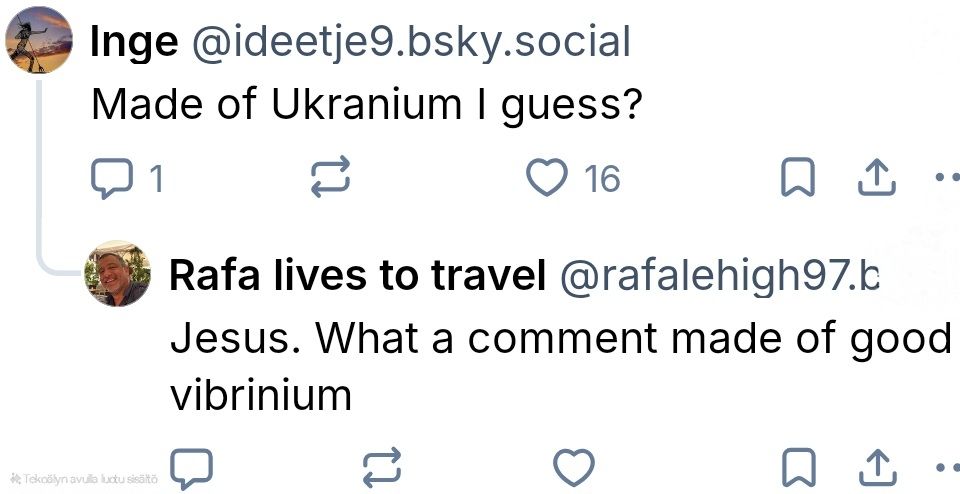960x494 pixels.
Task: Like Inge's post with 16 likes
Action: [x=547, y=178]
